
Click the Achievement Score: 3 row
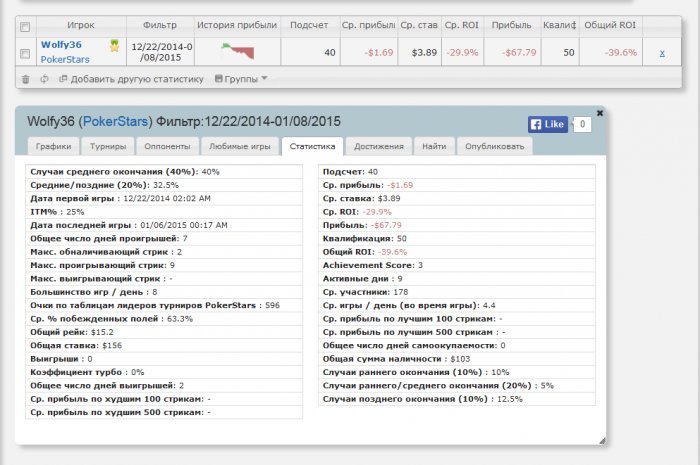point(457,266)
